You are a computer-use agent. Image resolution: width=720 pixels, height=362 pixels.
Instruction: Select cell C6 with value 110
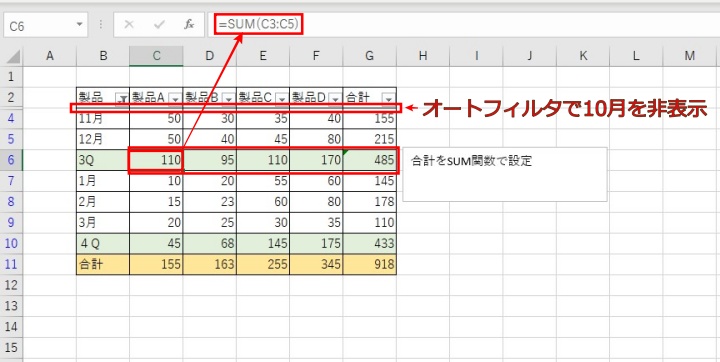point(156,160)
